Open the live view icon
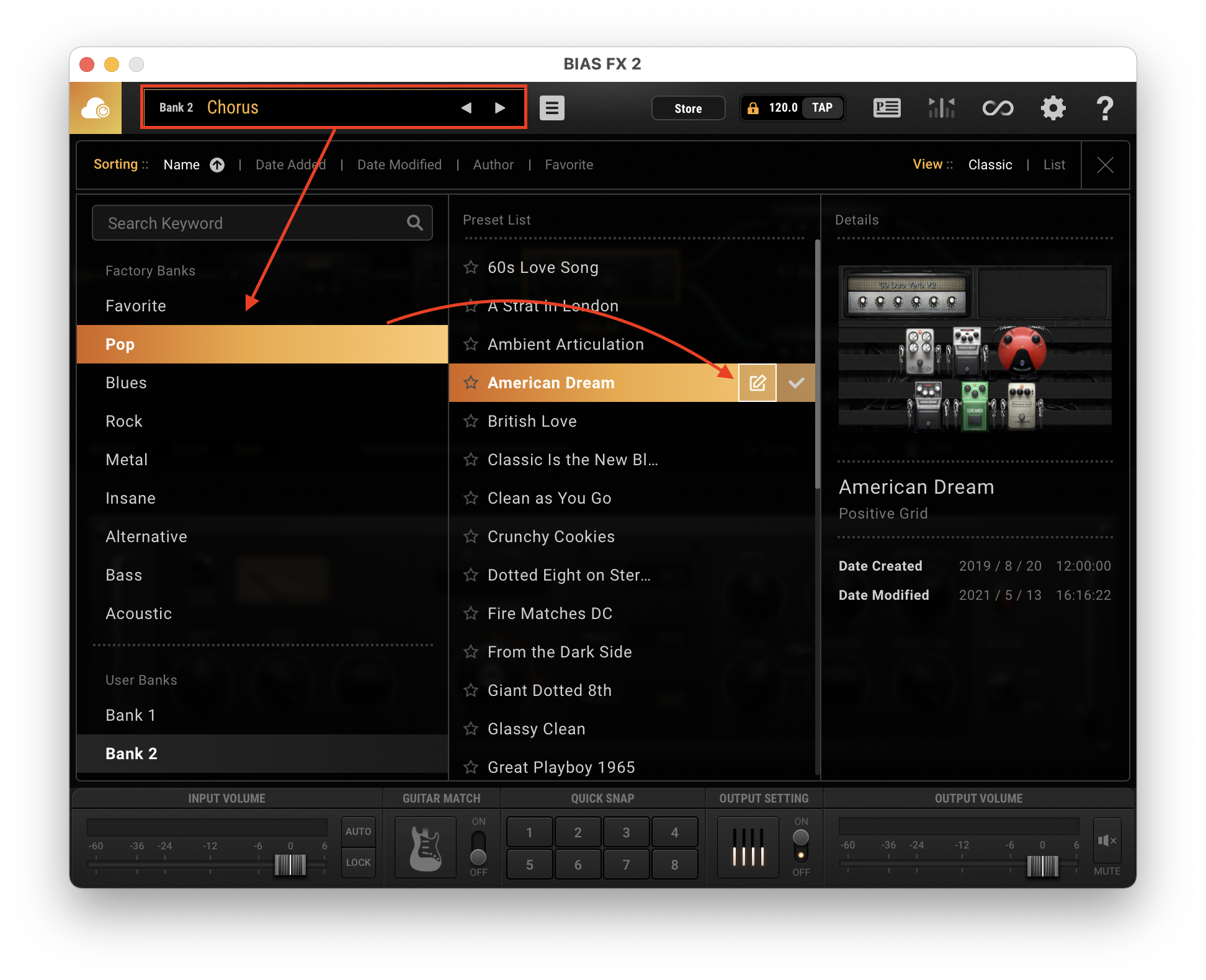Image resolution: width=1206 pixels, height=980 pixels. (887, 108)
